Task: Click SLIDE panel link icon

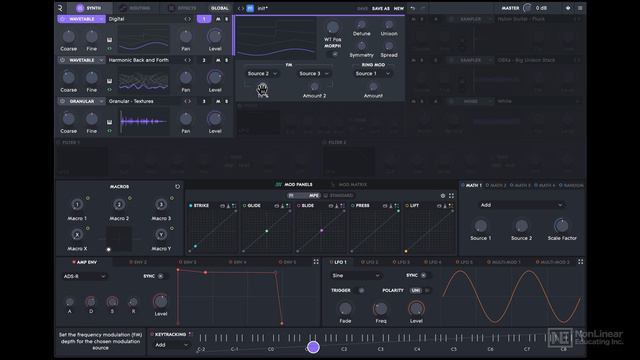Action: (x=331, y=206)
